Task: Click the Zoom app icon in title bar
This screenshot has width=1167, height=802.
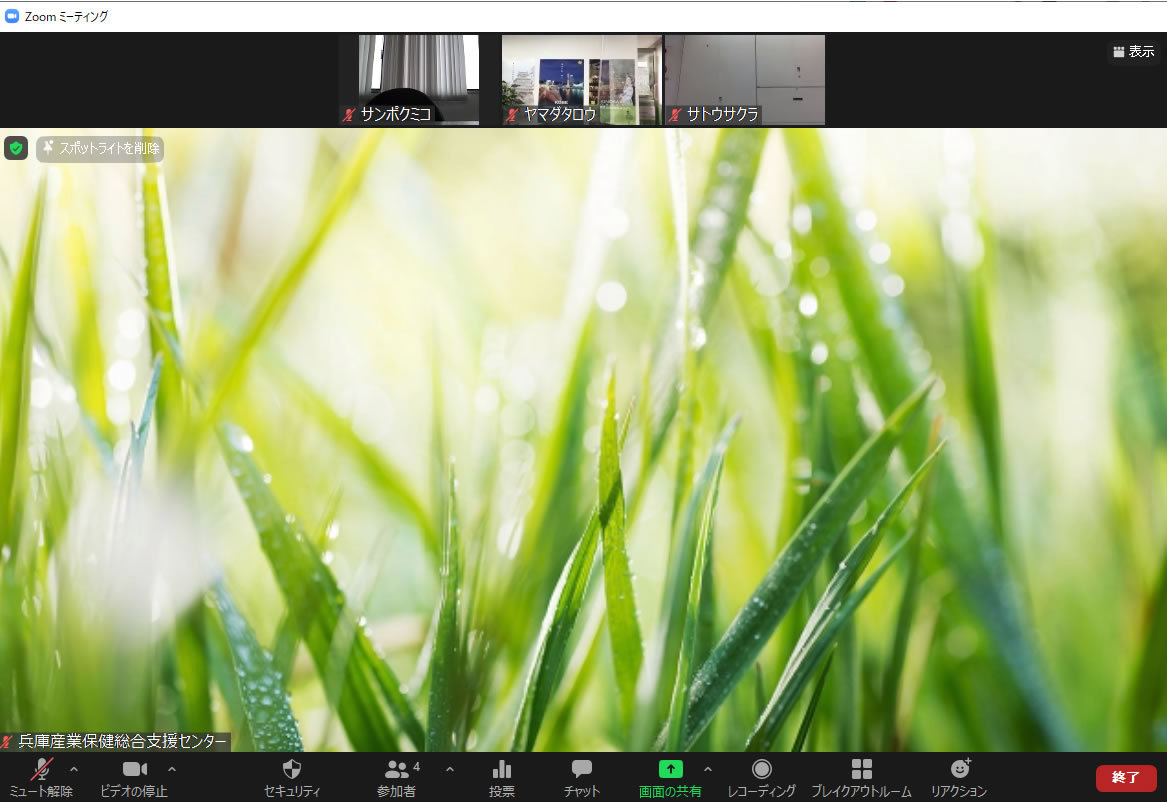Action: coord(12,16)
